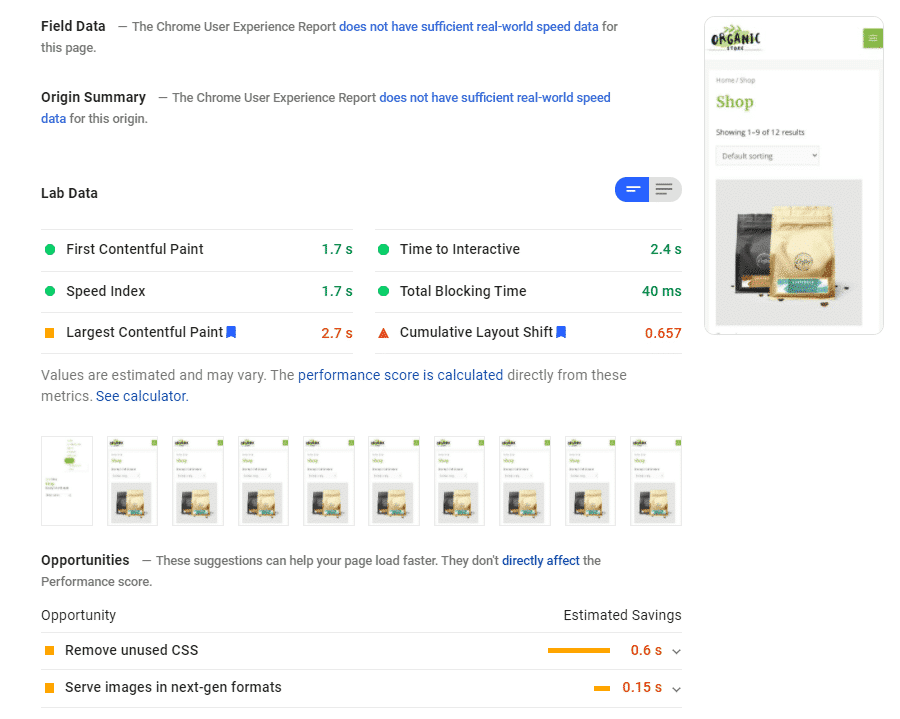Click the 'directly affect' link
The image size is (900, 719).
541,561
